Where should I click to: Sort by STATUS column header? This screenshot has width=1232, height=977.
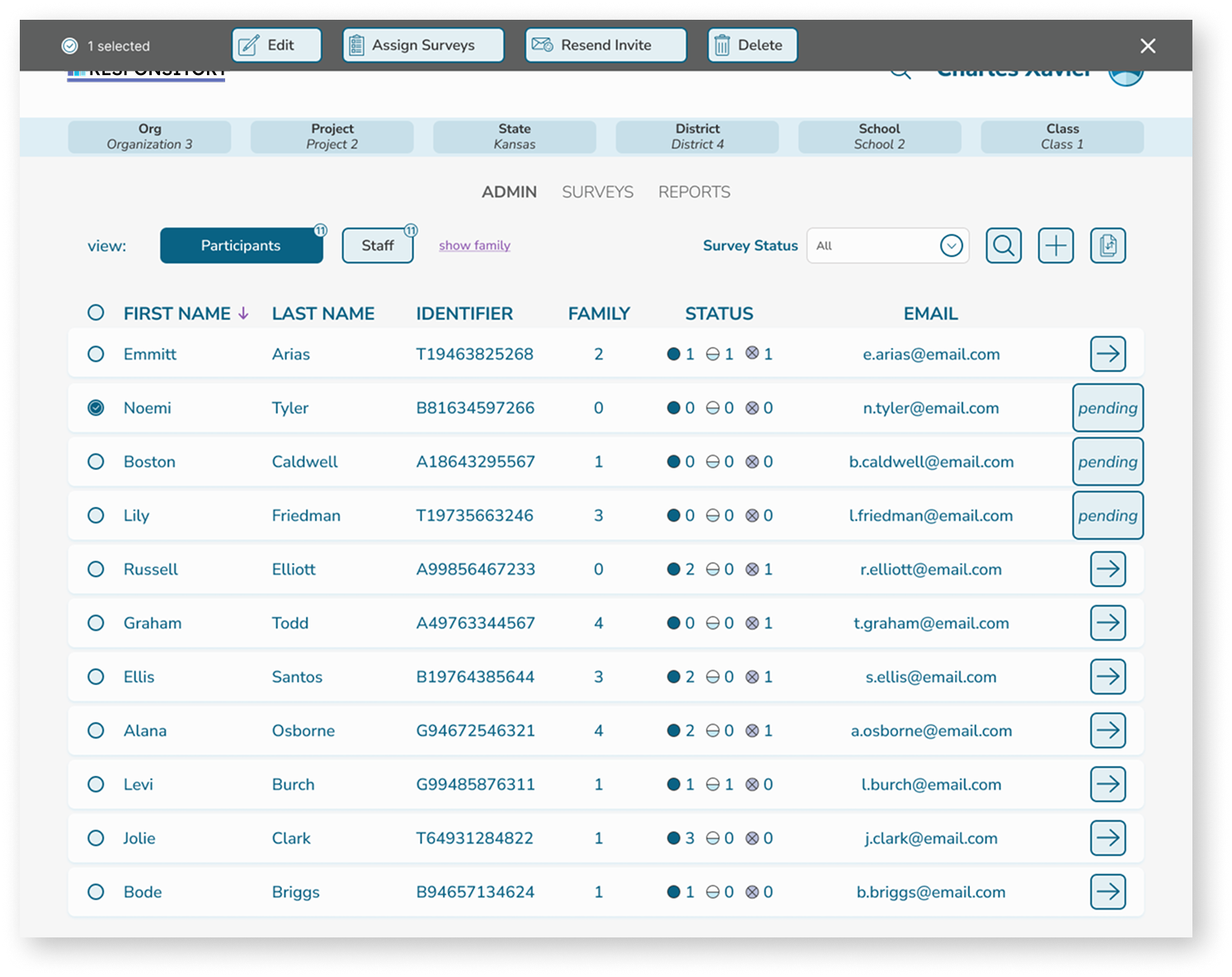719,313
